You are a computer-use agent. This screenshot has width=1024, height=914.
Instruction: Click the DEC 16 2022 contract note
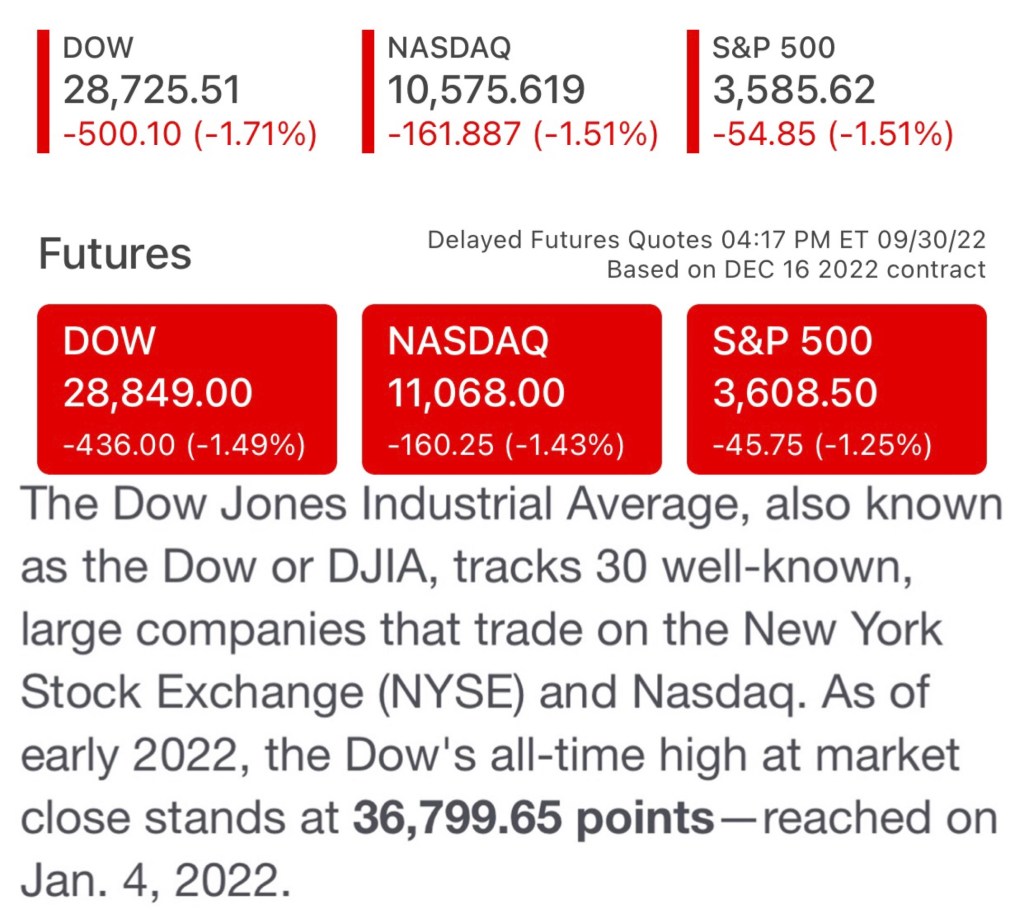click(x=796, y=269)
